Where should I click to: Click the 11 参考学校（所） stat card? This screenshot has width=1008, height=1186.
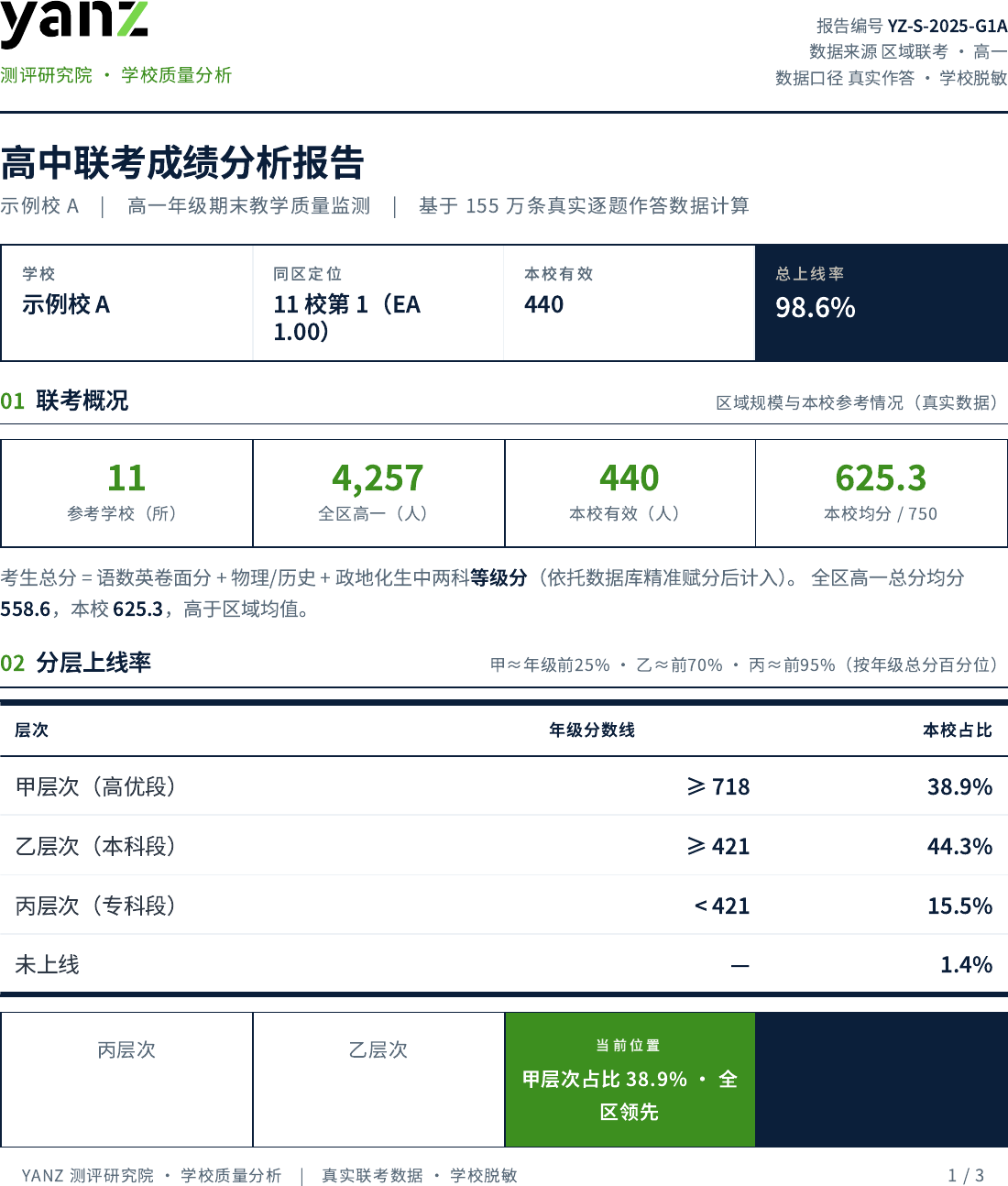pyautogui.click(x=126, y=493)
